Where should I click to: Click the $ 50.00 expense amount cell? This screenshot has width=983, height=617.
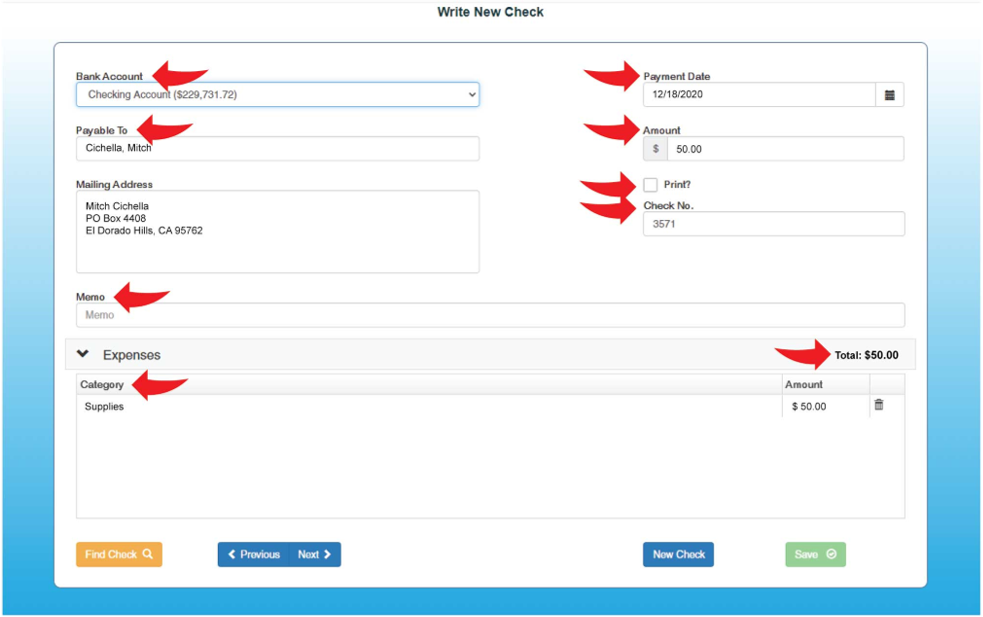click(825, 407)
